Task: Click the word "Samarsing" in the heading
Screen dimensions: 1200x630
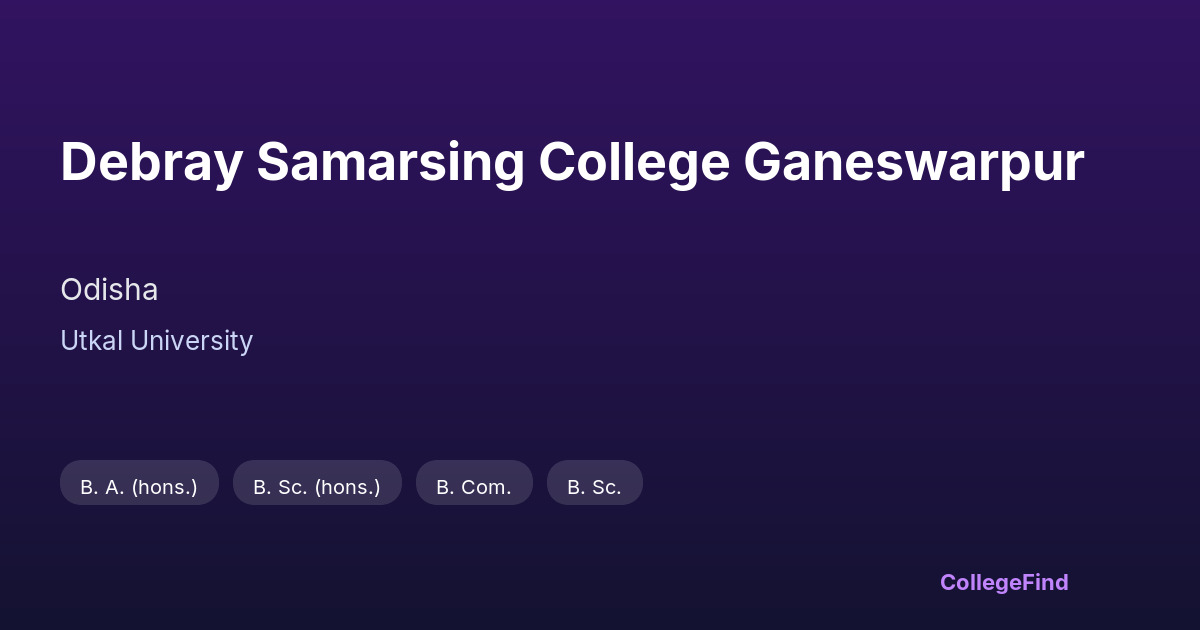Action: [x=390, y=162]
